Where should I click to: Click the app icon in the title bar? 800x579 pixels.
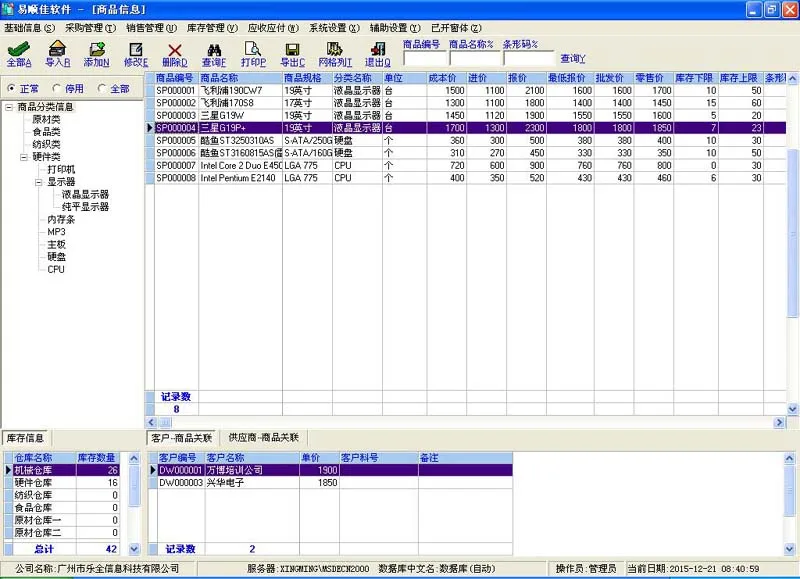pos(8,9)
